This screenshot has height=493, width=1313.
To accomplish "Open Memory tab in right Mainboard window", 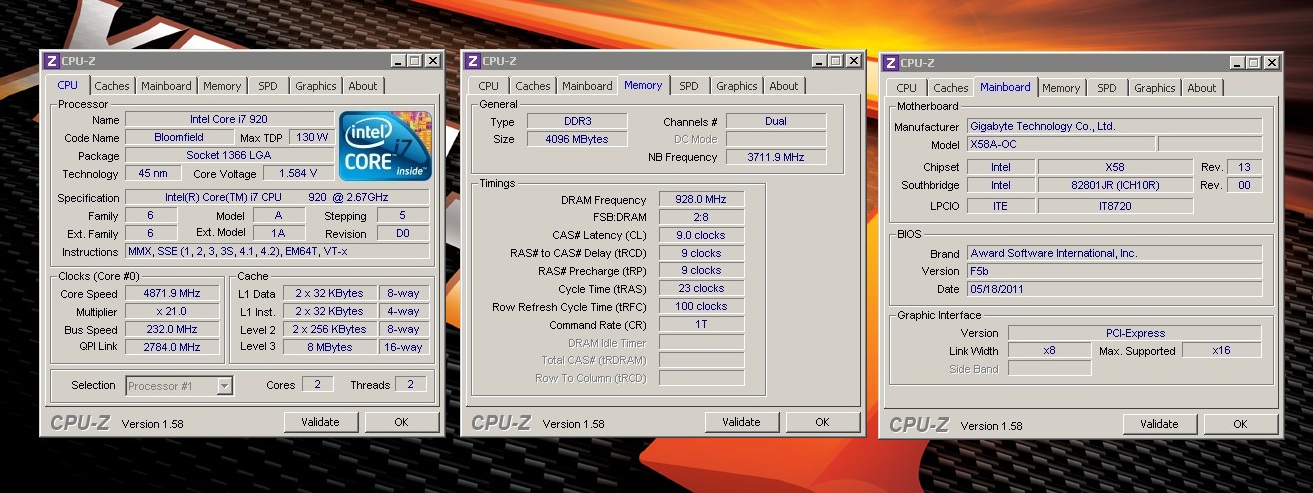I will tap(1061, 88).
